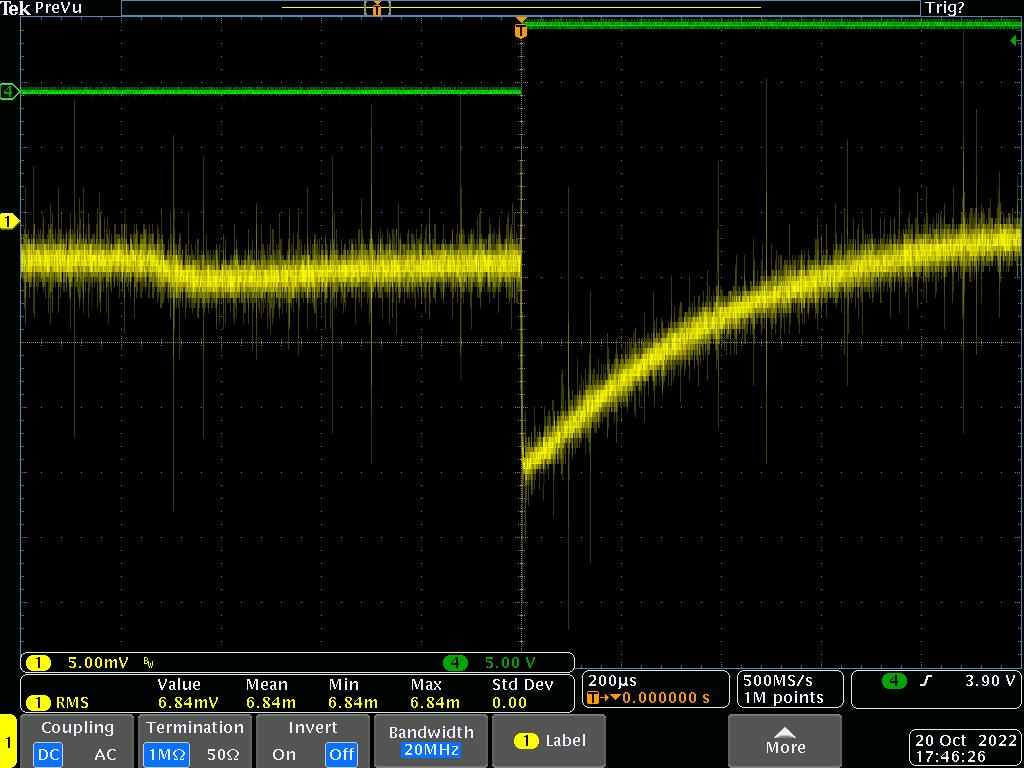Click the channel 4 badge beside 5.00 V

coord(455,663)
